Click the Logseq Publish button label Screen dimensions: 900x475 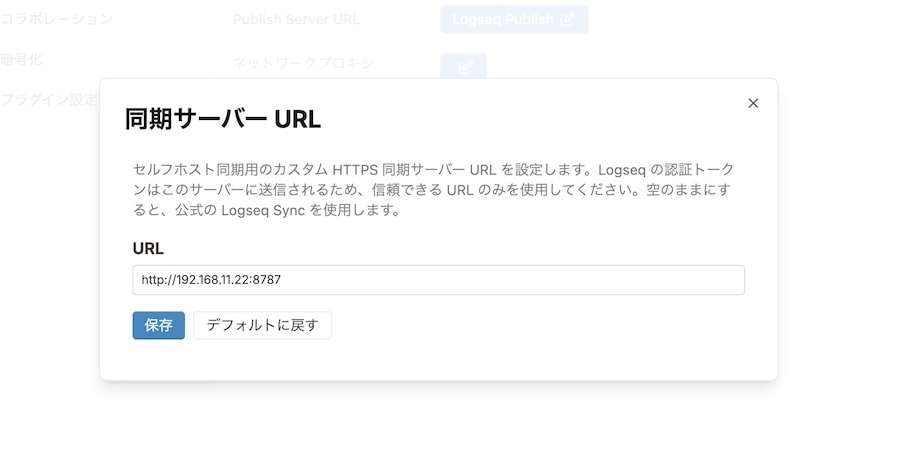[x=503, y=20]
